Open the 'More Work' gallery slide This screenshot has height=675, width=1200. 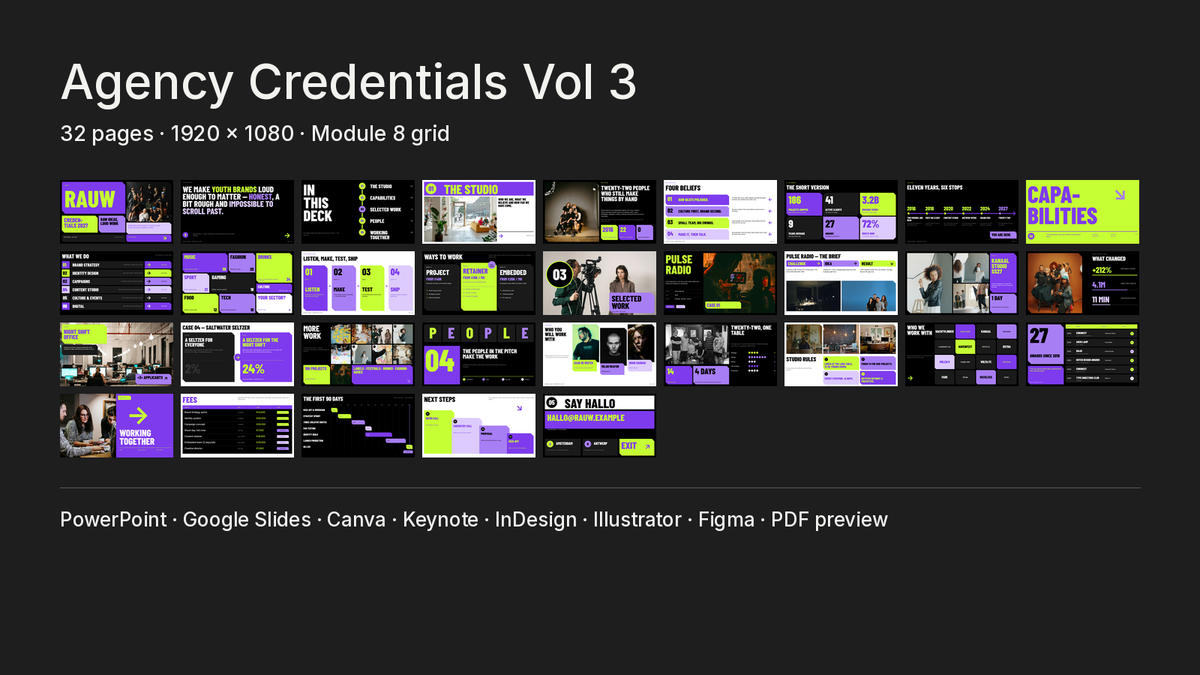coord(358,354)
